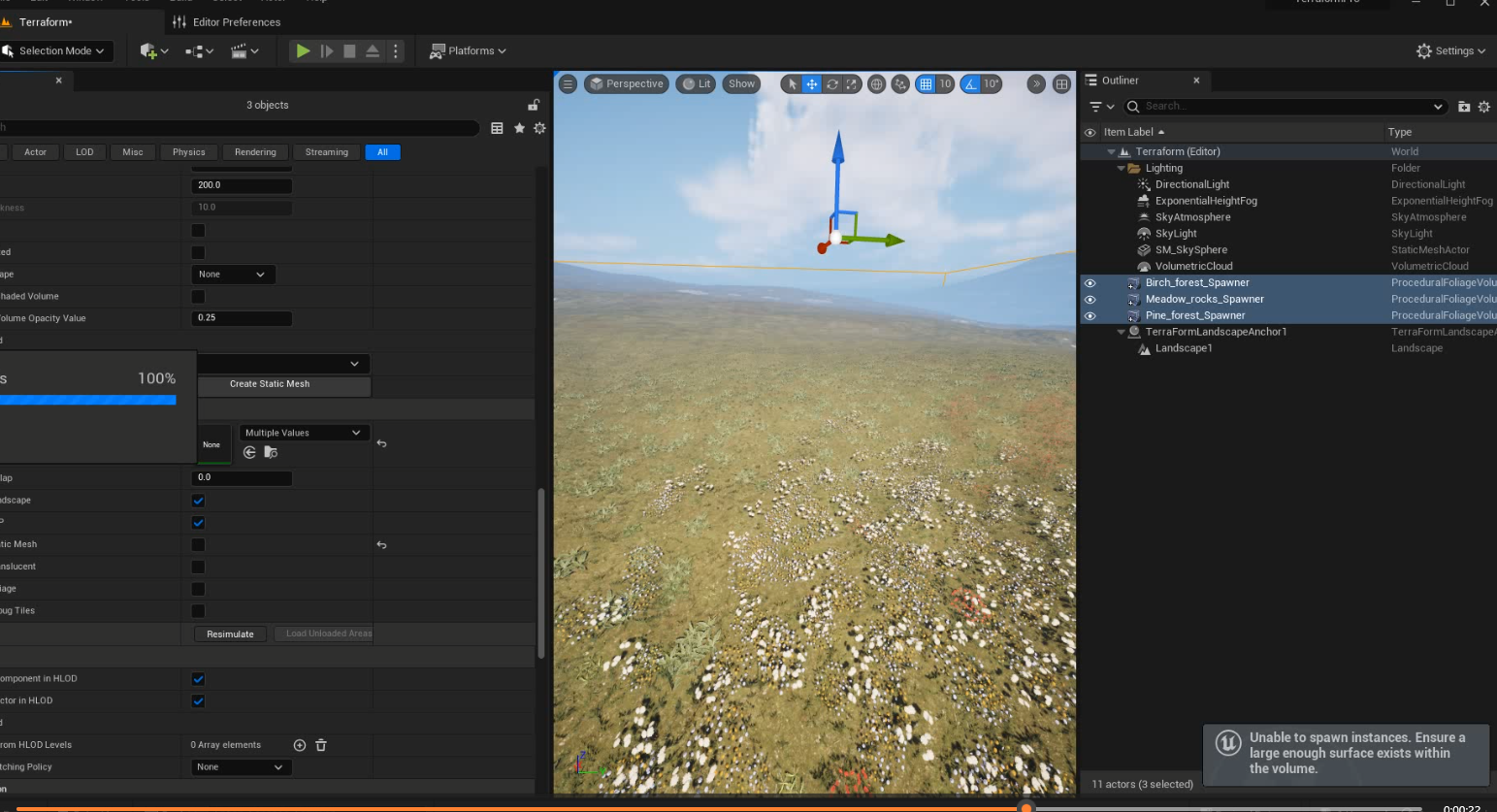Image resolution: width=1497 pixels, height=812 pixels.
Task: Select the Physics filter tab
Action: [188, 152]
